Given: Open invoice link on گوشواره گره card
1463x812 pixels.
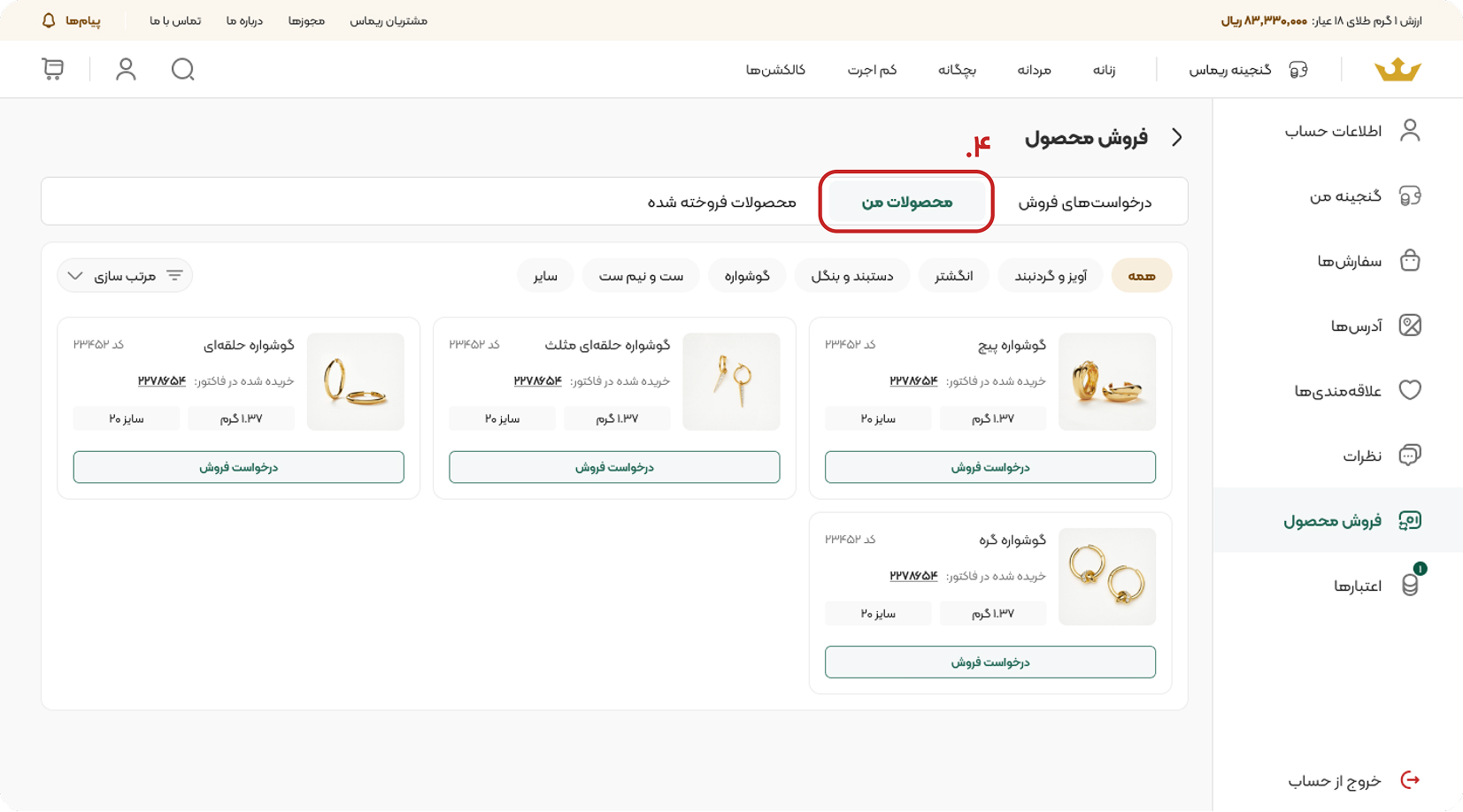Looking at the screenshot, I should click(913, 576).
